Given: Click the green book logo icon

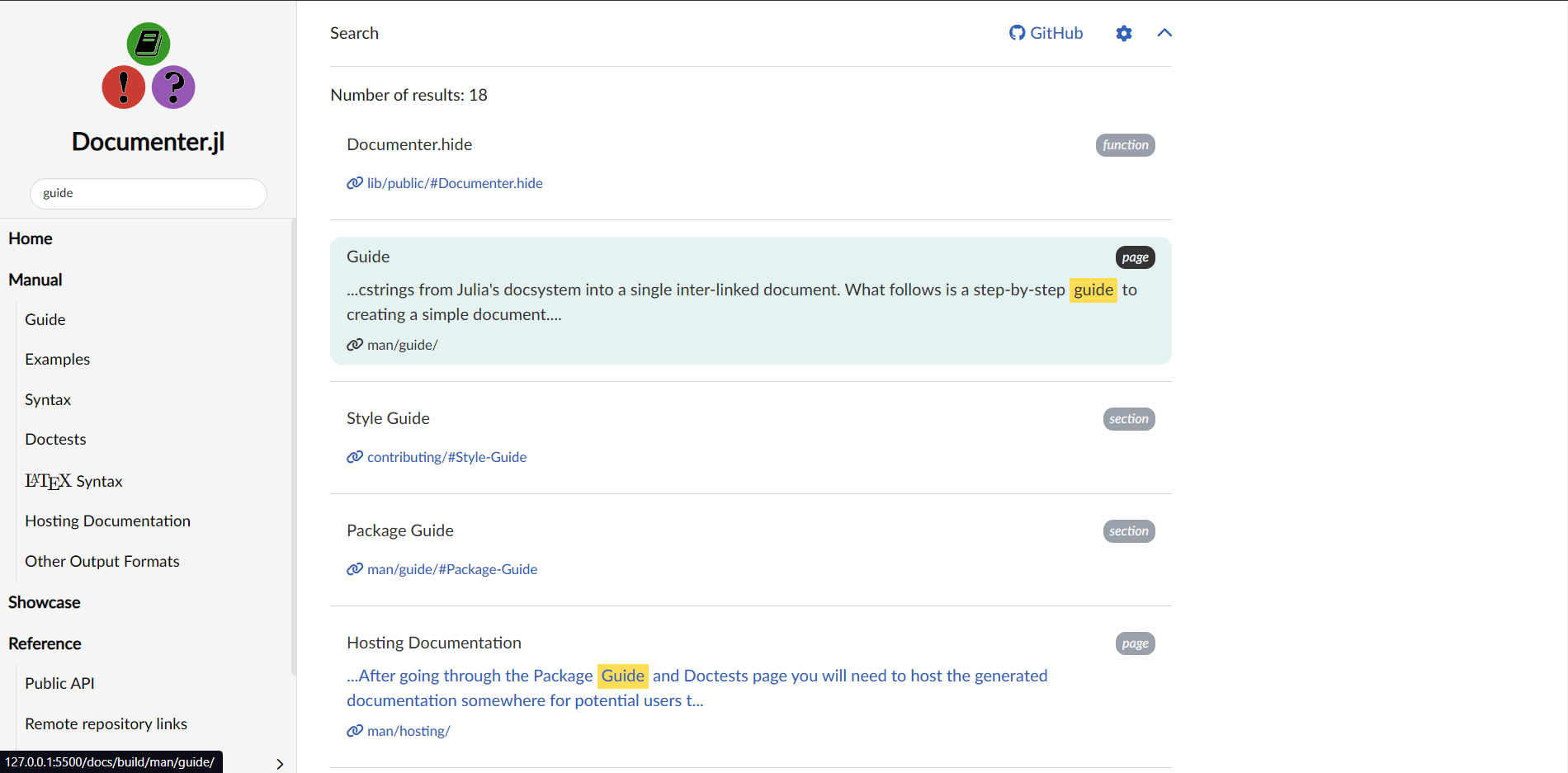Looking at the screenshot, I should coord(148,44).
